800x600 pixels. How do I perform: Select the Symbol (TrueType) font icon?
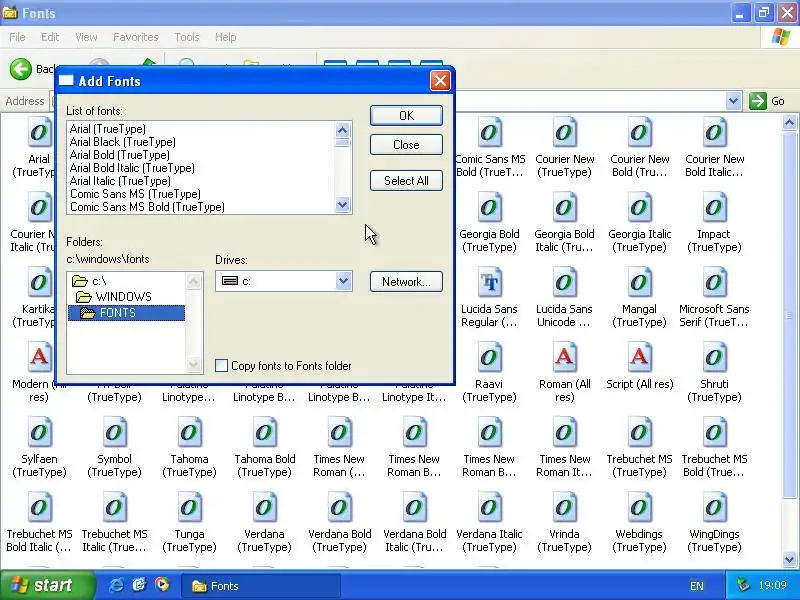pos(114,433)
